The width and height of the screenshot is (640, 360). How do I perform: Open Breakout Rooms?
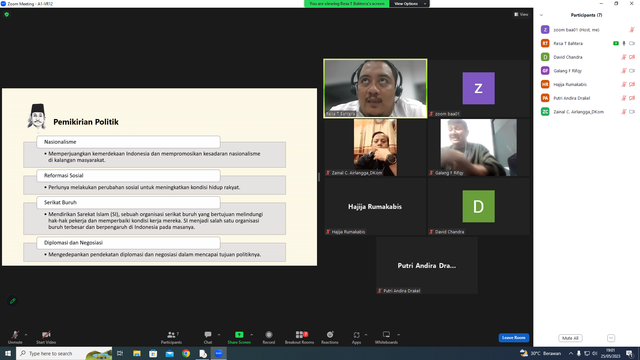(300, 337)
